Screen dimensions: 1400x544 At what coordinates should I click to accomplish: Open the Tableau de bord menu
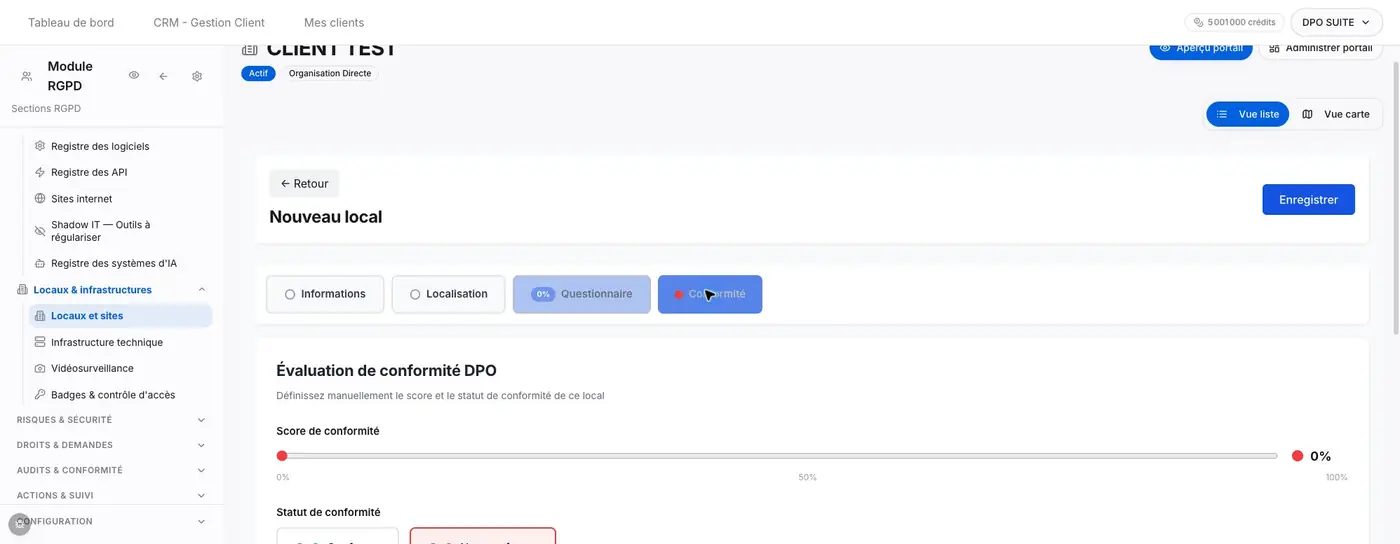pos(71,22)
